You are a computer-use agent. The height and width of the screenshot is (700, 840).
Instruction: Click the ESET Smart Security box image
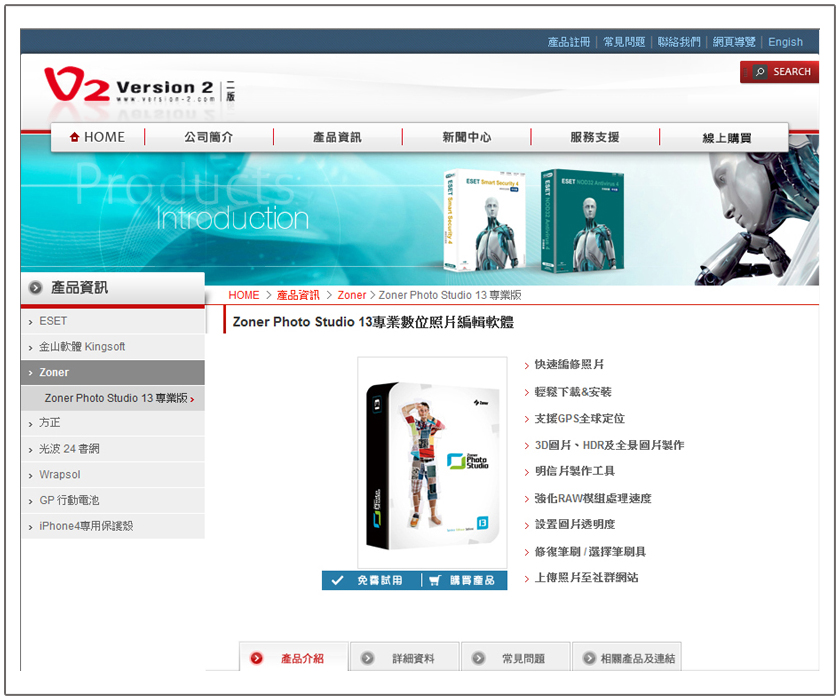coord(483,220)
